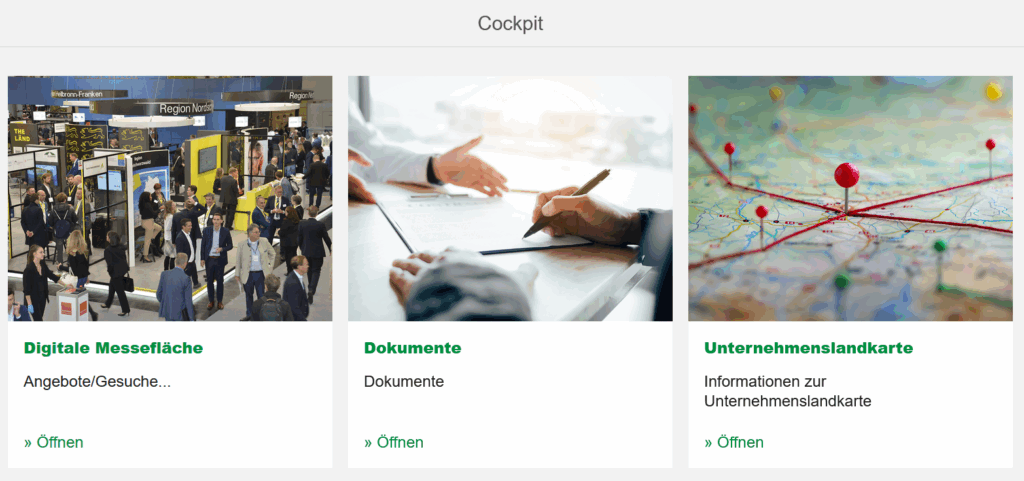Open the Digitale Messefläche heading

tap(113, 348)
